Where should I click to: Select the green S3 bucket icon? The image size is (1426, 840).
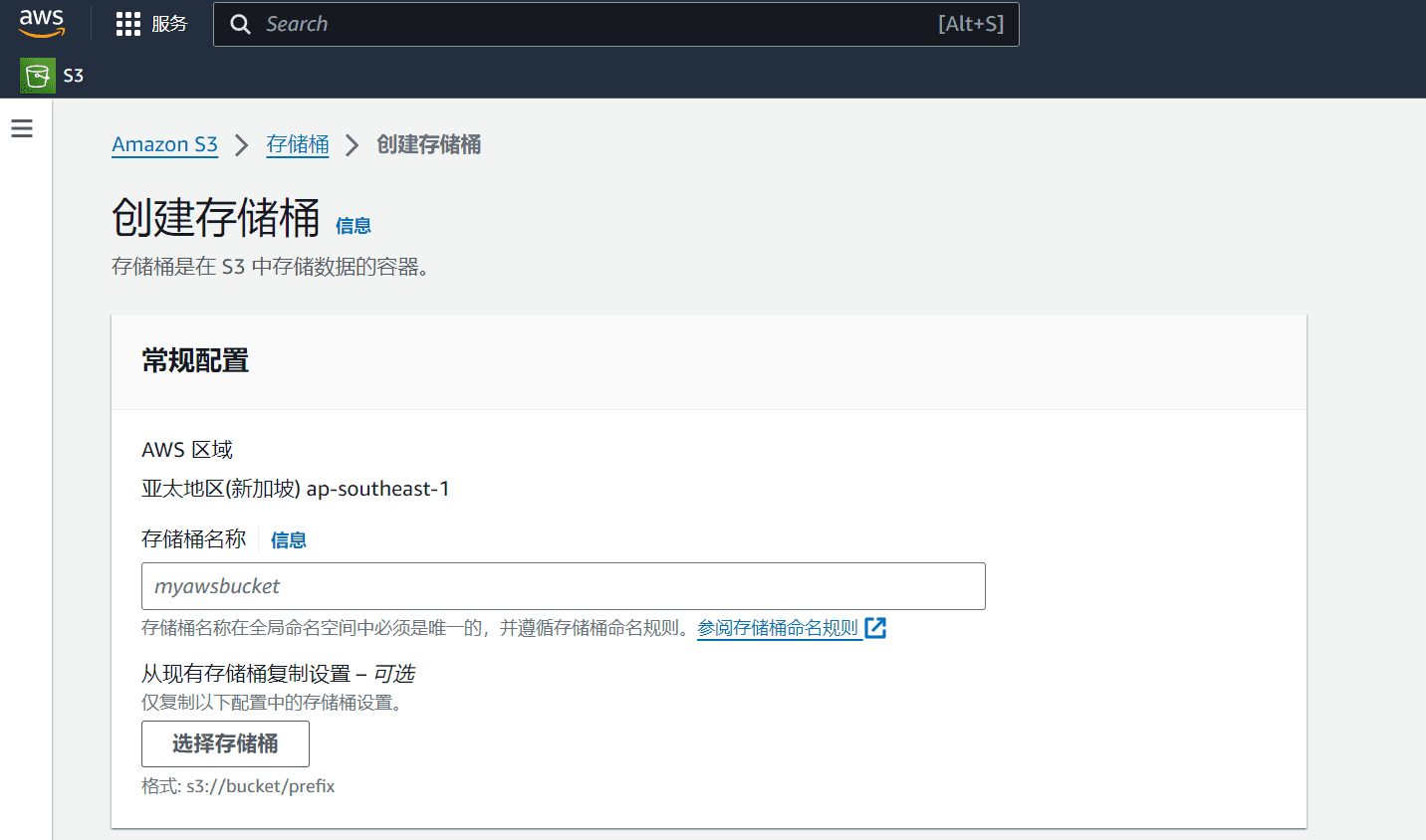pos(36,75)
